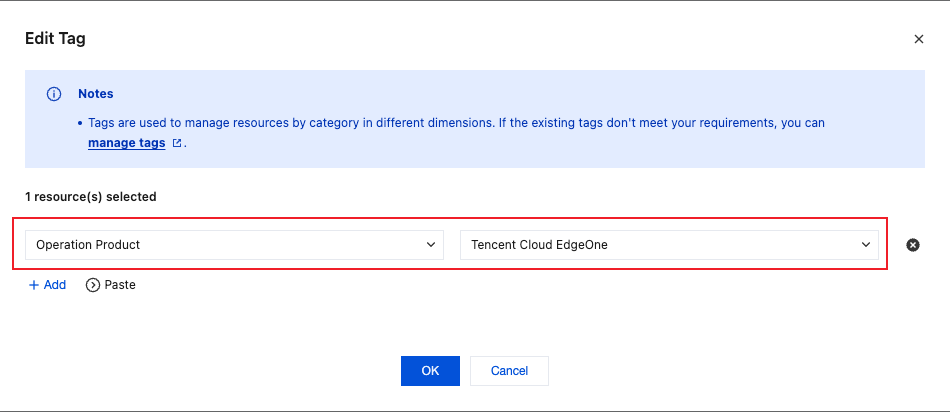Viewport: 950px width, 412px height.
Task: Click the info icon beside Notes
Action: click(54, 94)
